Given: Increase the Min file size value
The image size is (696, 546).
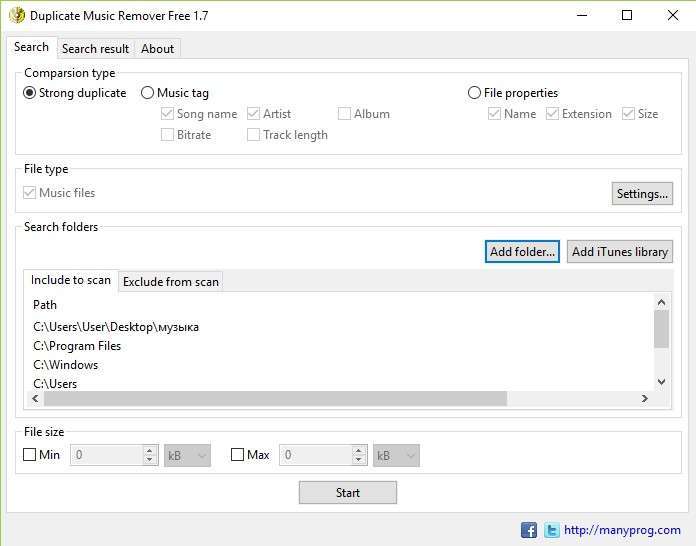Looking at the screenshot, I should pyautogui.click(x=150, y=450).
